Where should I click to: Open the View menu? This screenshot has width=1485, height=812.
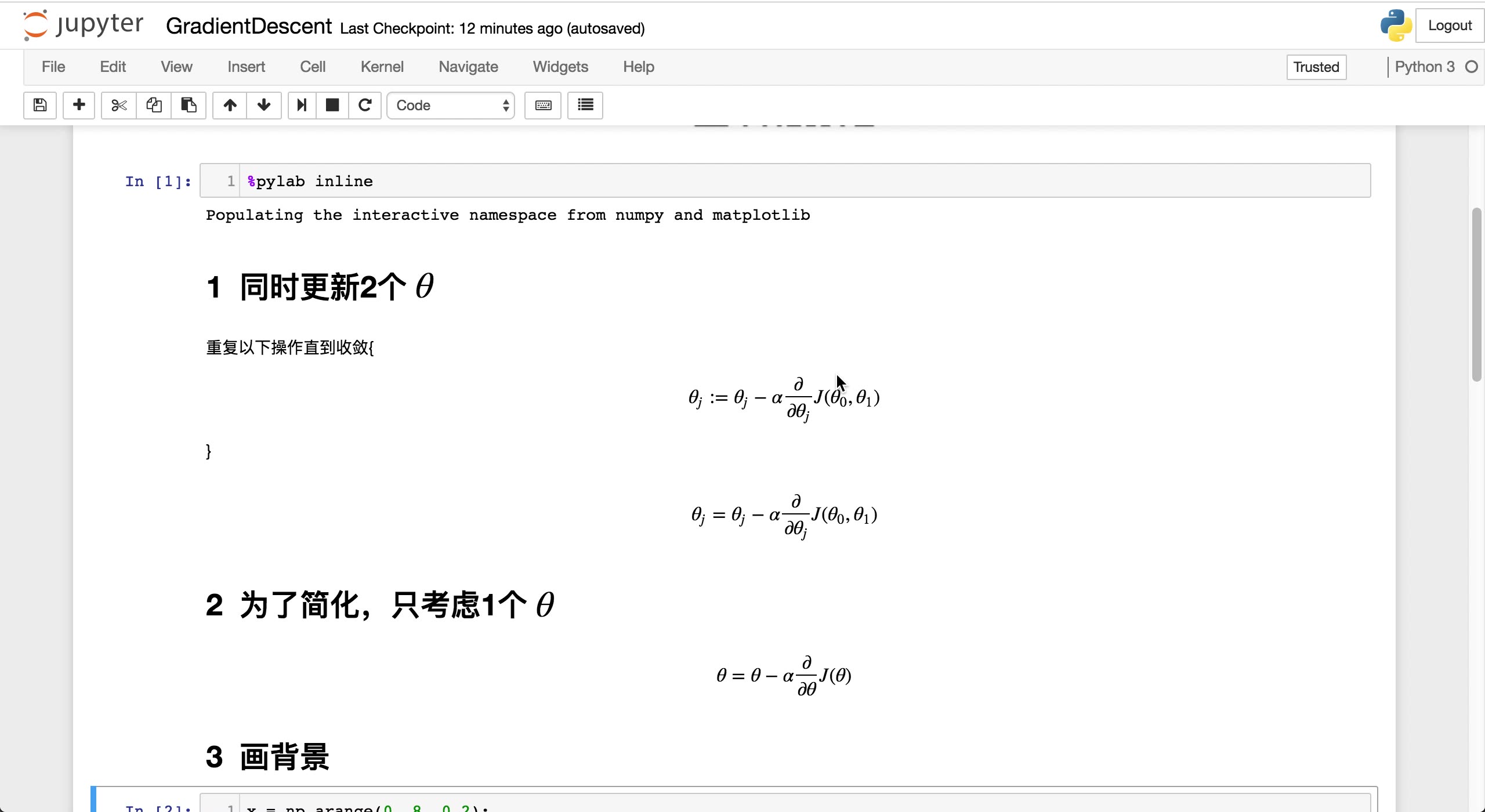coord(176,67)
